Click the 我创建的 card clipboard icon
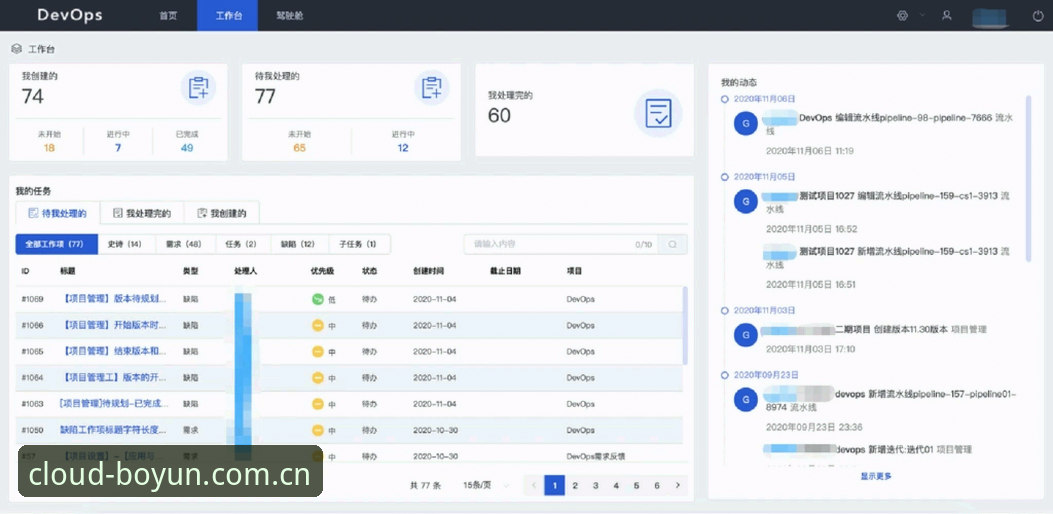 tap(198, 88)
